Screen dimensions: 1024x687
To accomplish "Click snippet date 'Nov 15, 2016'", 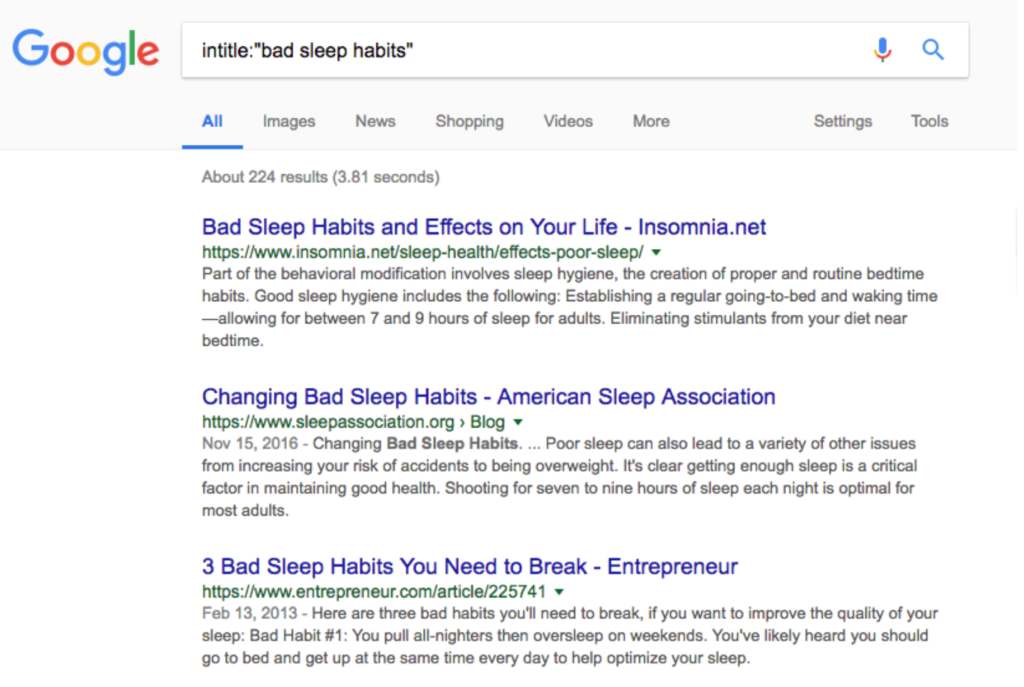I will 249,443.
